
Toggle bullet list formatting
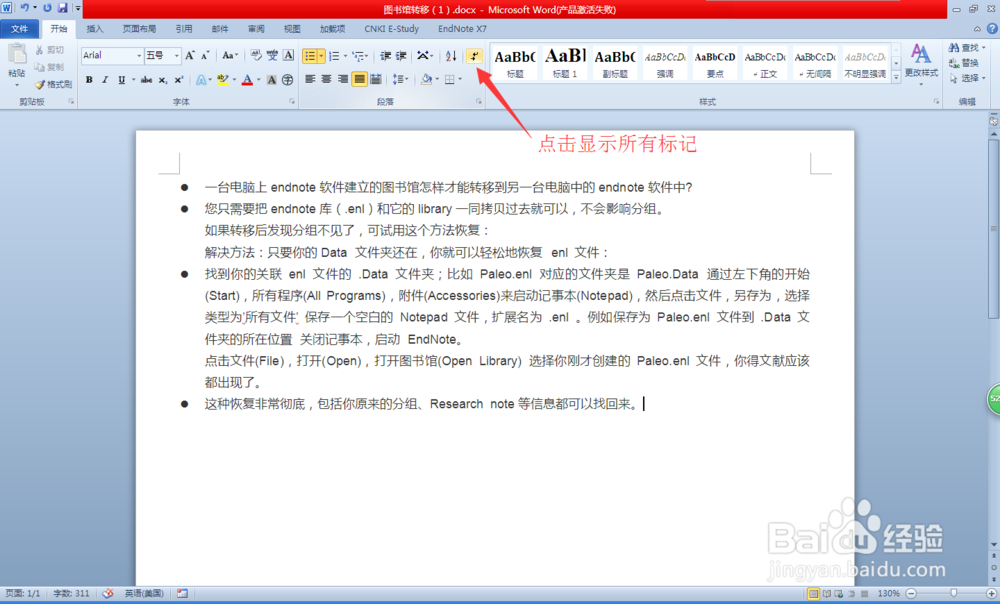[309, 56]
